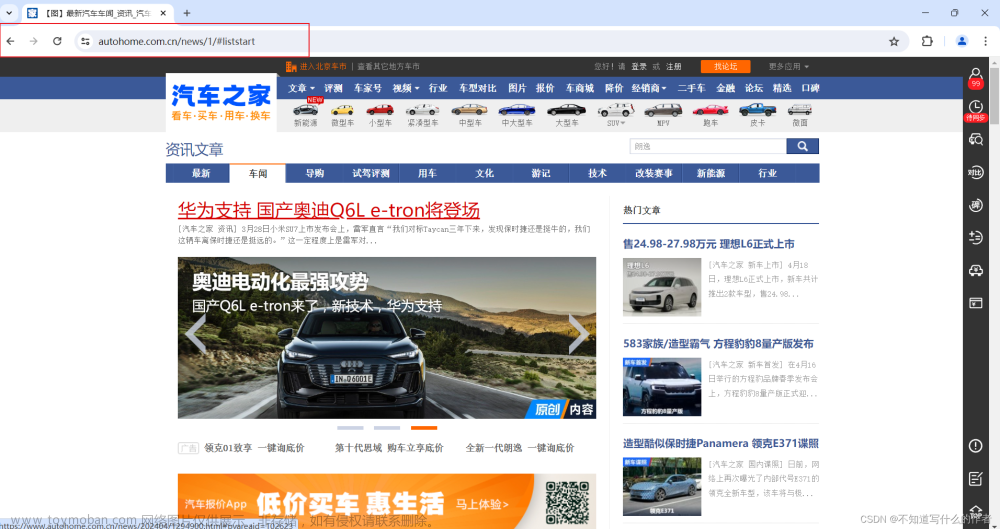This screenshot has height=529, width=1000.
Task: Select the first carousel indicator dash
Action: (x=350, y=428)
